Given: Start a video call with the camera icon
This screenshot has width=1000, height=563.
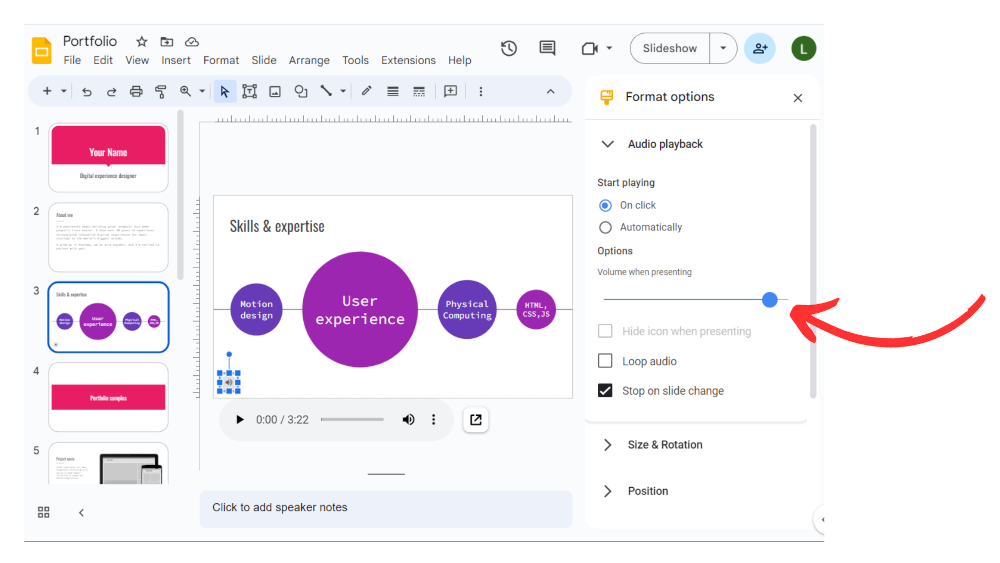Looking at the screenshot, I should tap(589, 48).
